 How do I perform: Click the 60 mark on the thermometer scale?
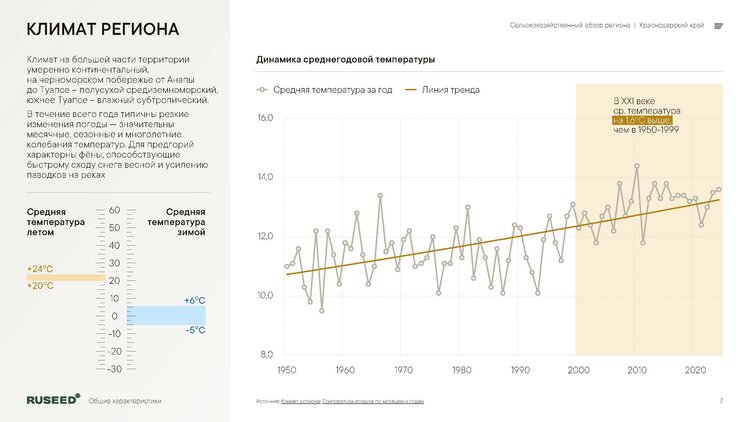click(114, 211)
